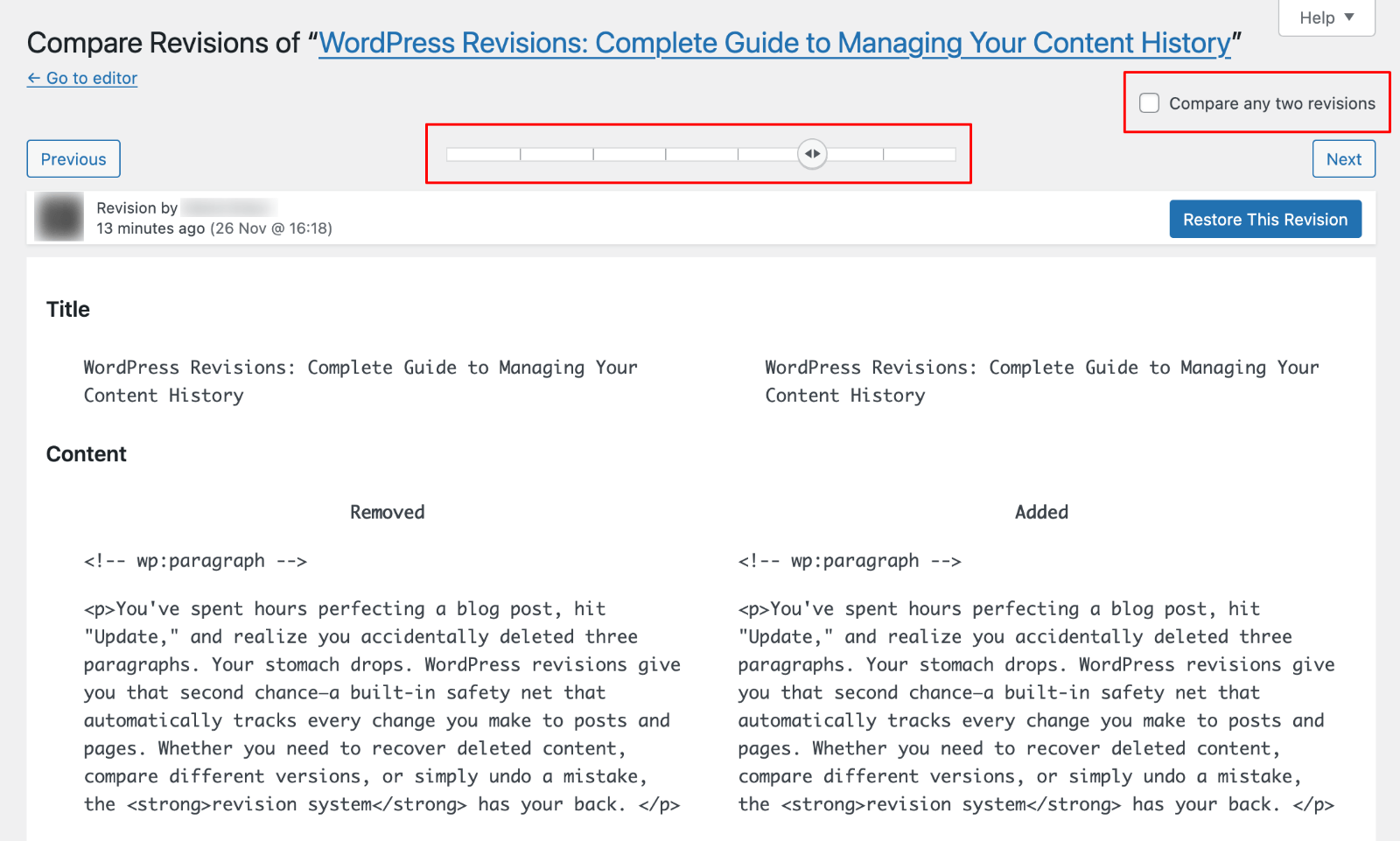Image resolution: width=1400 pixels, height=841 pixels.
Task: Select the Revision by author area
Action: click(x=184, y=207)
